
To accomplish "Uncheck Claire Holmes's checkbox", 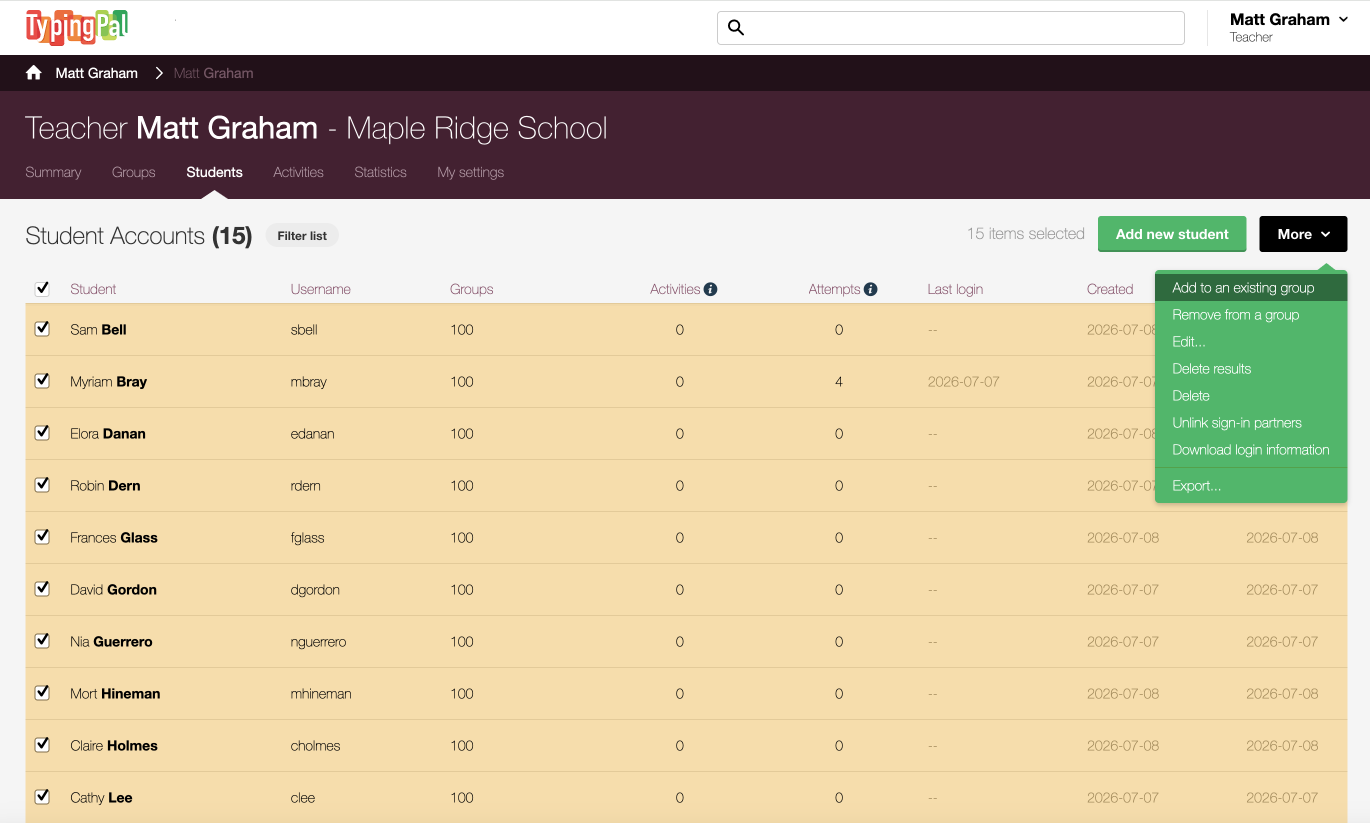I will pos(42,744).
